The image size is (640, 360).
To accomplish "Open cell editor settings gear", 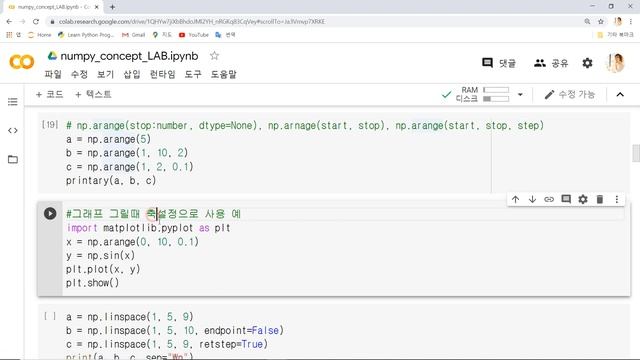I will 583,199.
